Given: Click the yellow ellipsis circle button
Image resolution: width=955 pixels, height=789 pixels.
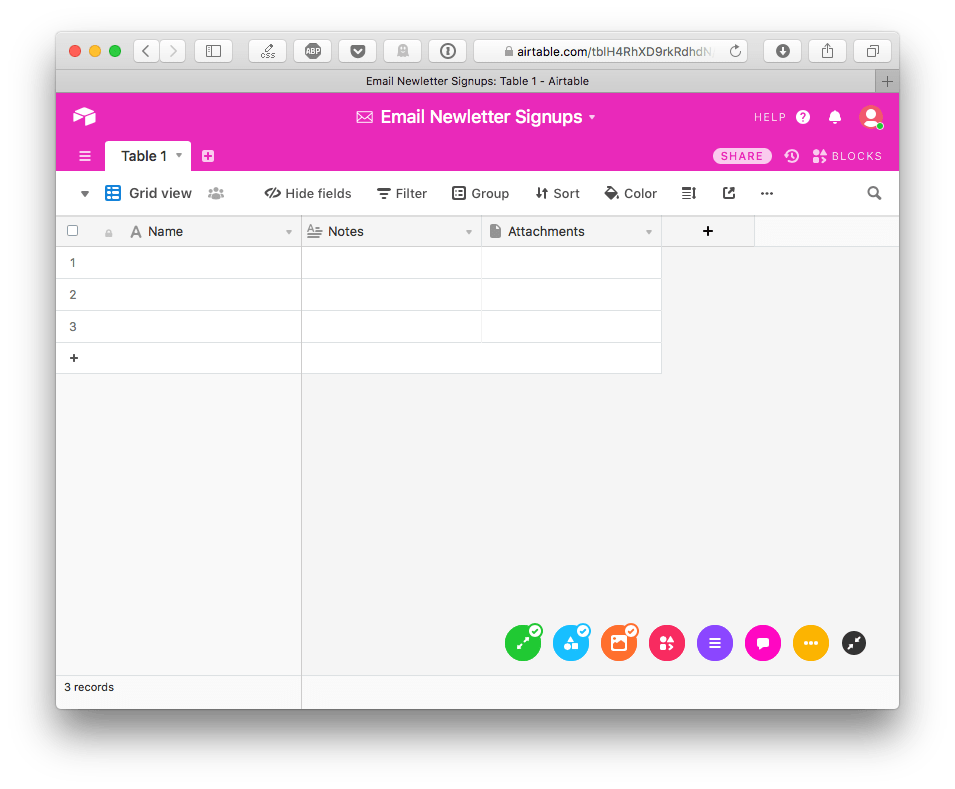Looking at the screenshot, I should tap(811, 643).
